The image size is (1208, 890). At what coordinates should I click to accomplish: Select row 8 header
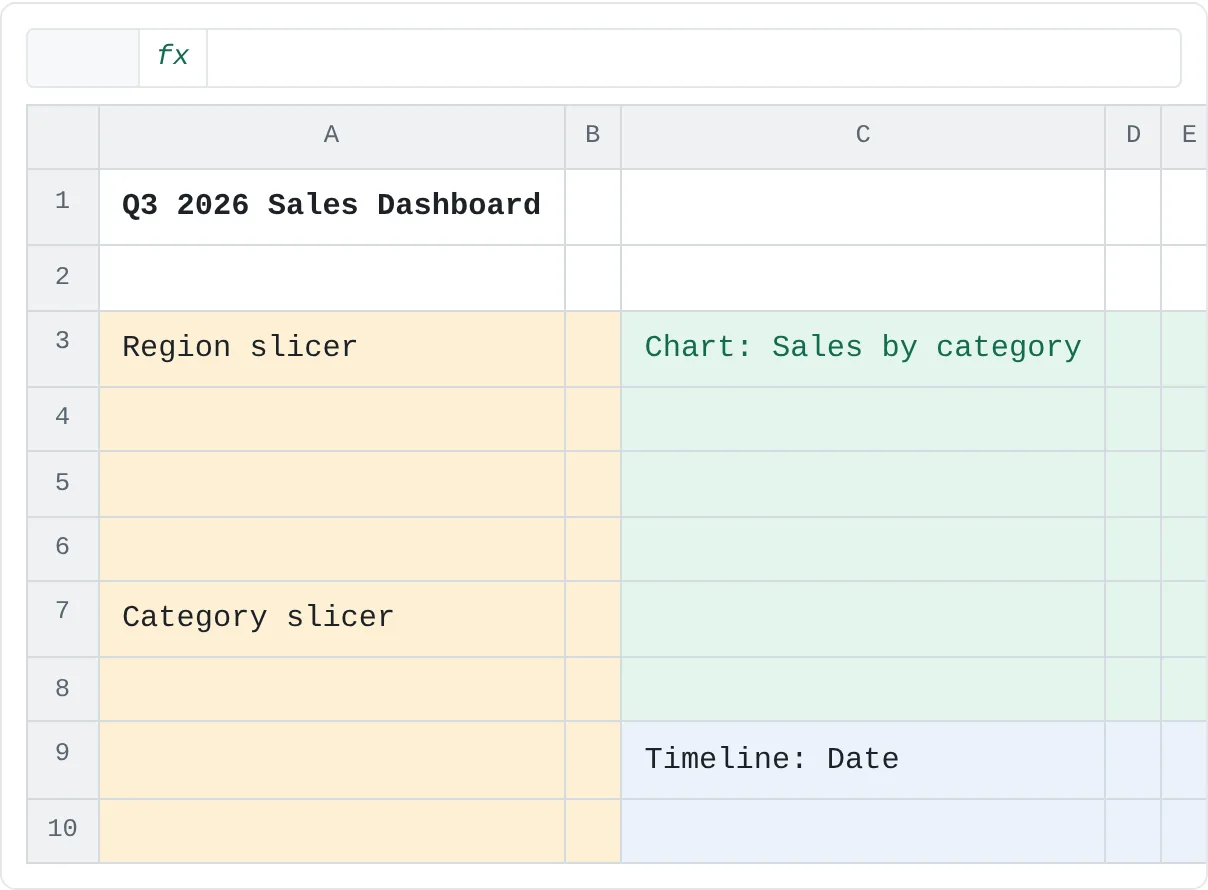(63, 689)
